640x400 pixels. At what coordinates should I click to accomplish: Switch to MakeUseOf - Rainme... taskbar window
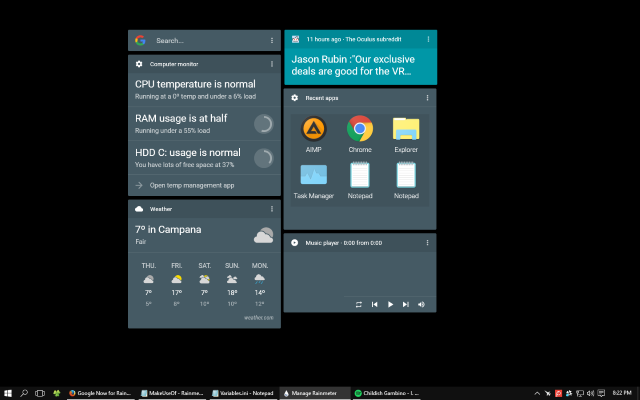click(172, 393)
